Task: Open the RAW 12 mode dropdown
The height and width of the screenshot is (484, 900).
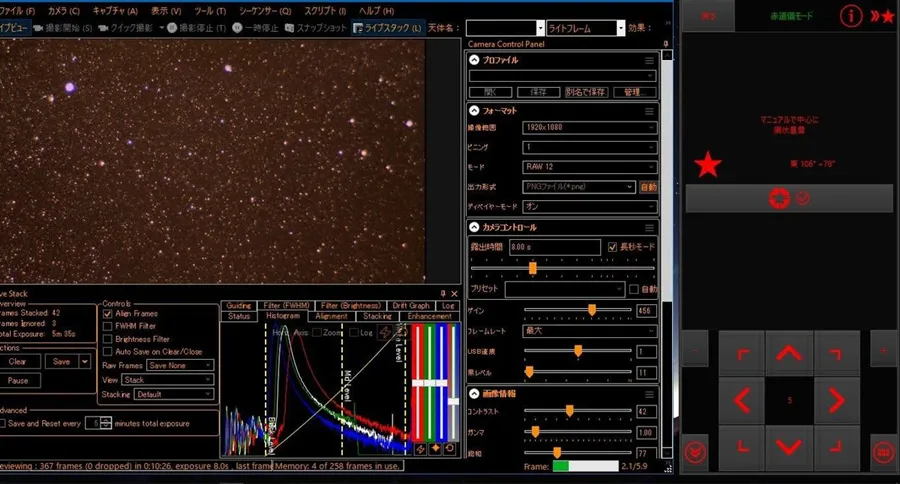Action: coord(589,166)
